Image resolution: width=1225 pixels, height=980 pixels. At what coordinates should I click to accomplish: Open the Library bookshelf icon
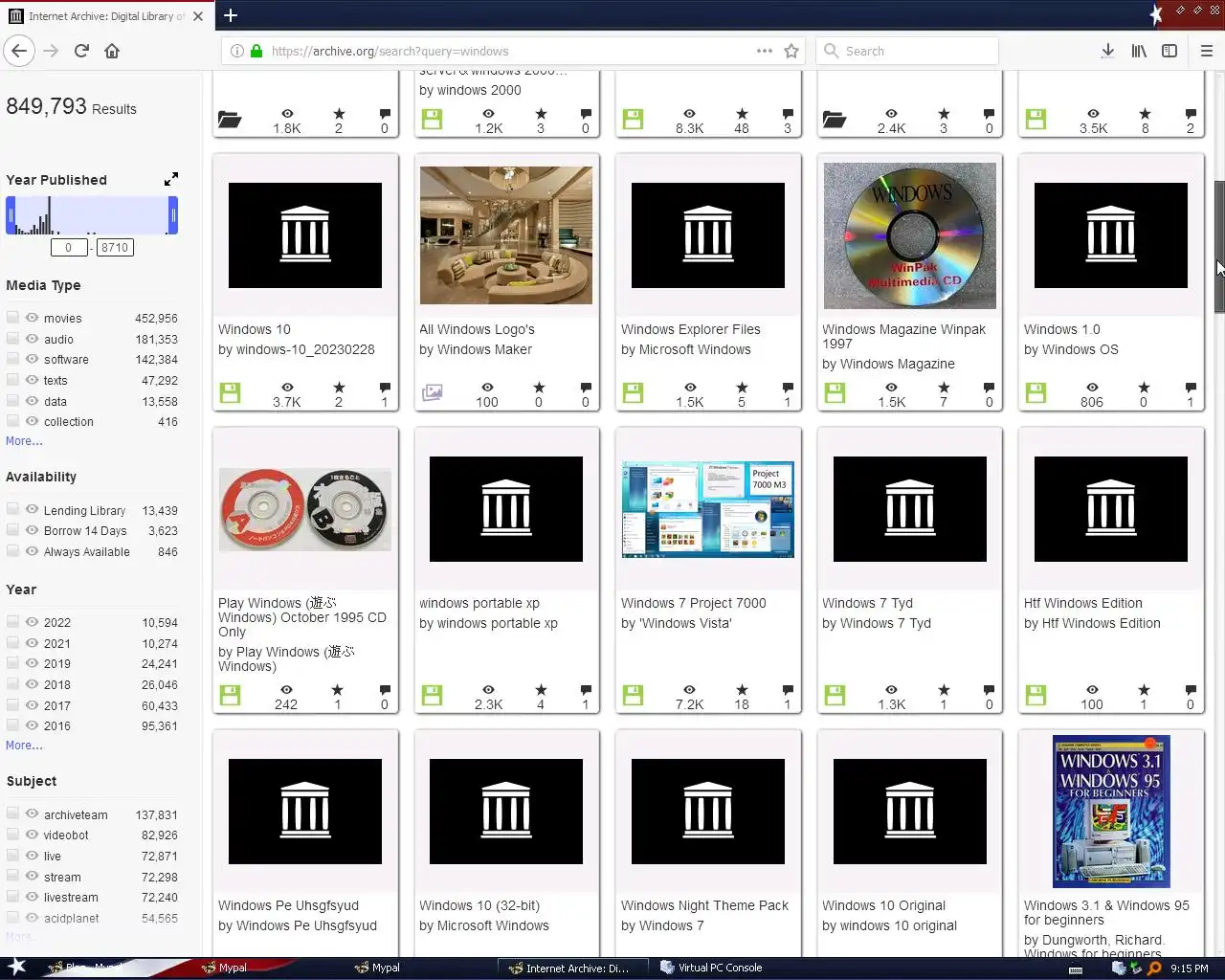[1139, 51]
